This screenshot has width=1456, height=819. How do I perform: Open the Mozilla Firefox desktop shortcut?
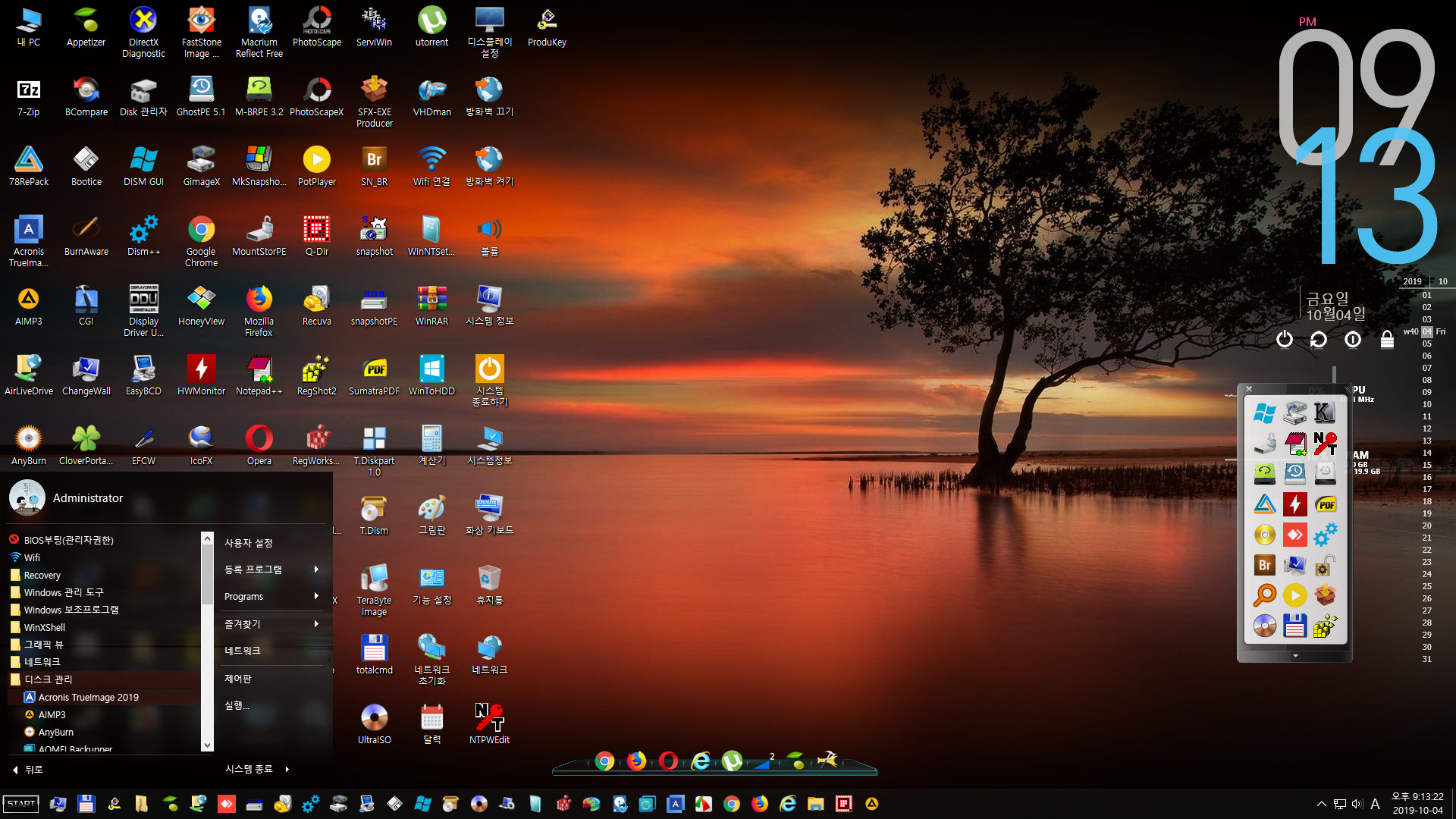point(259,312)
